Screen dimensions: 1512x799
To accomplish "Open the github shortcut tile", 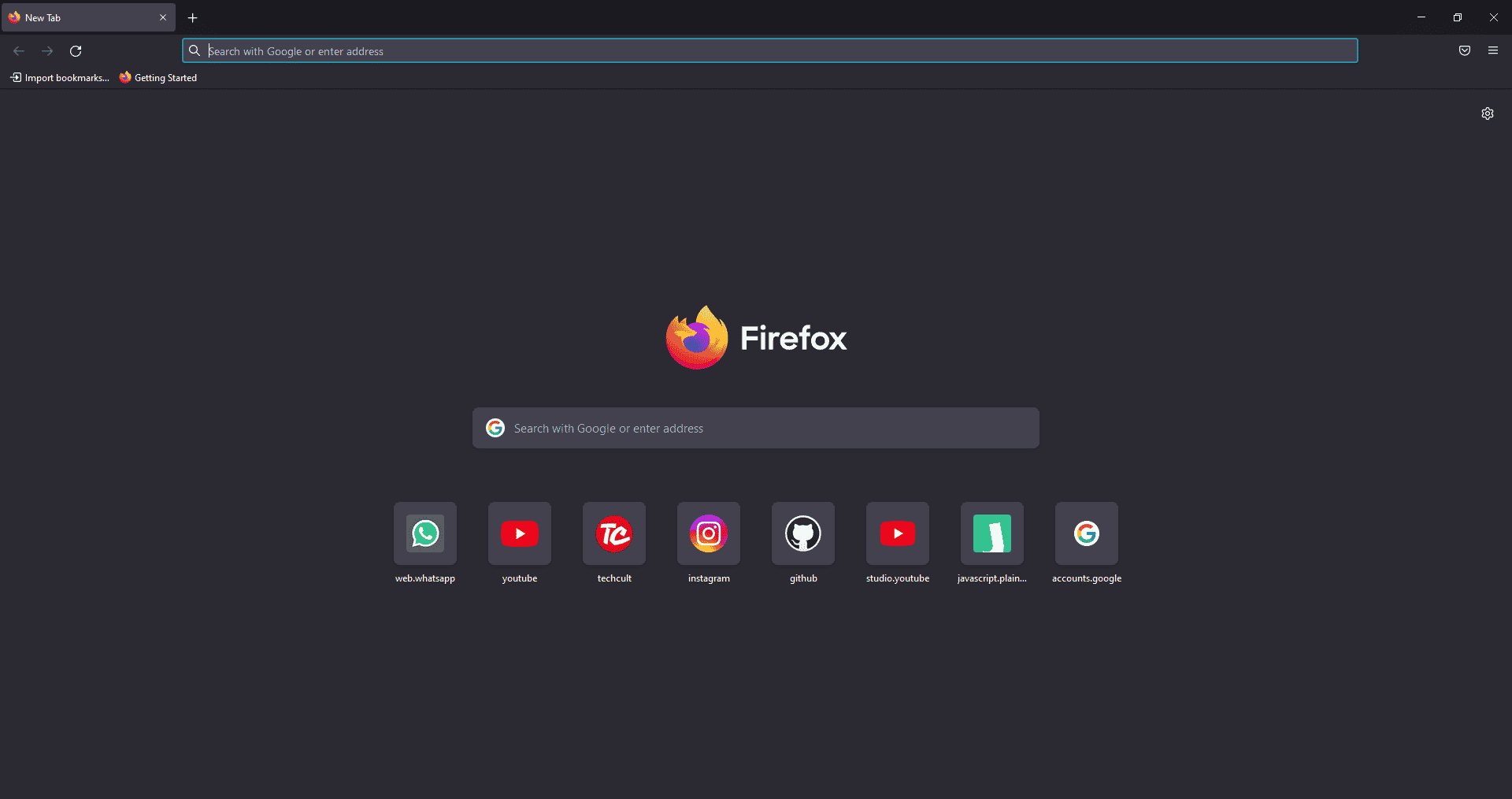I will (x=803, y=533).
